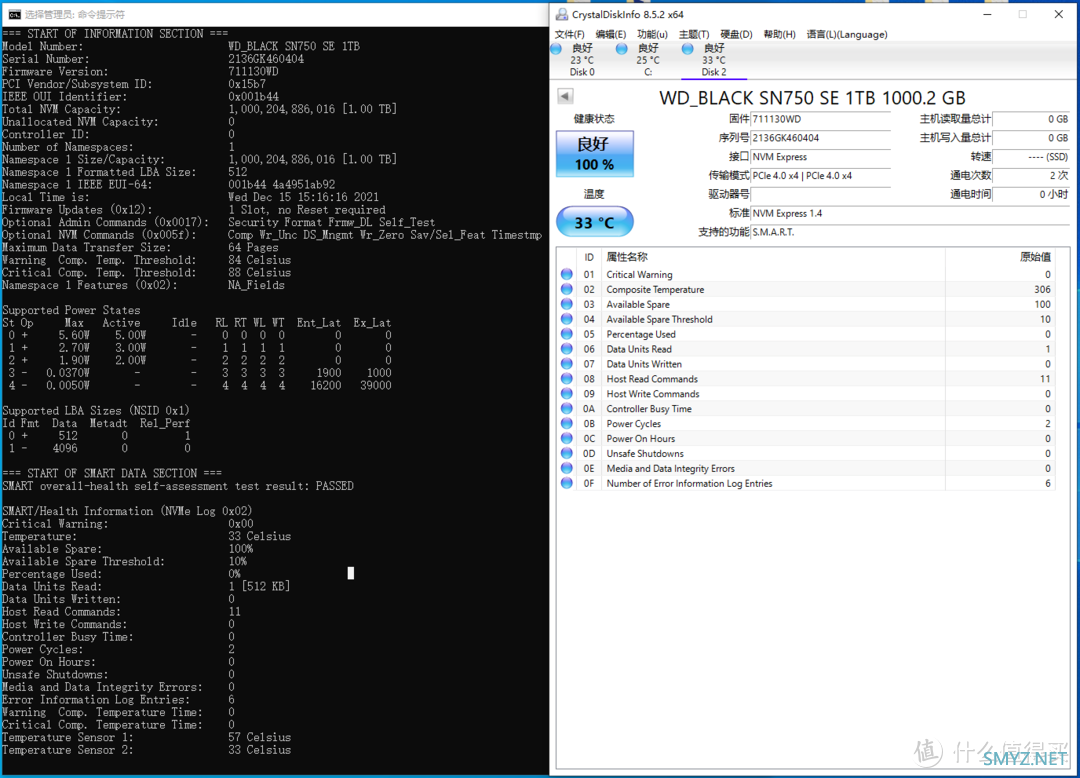Click the status orb for Host Read Commands
Screen dimensions: 1080x778
click(566, 379)
